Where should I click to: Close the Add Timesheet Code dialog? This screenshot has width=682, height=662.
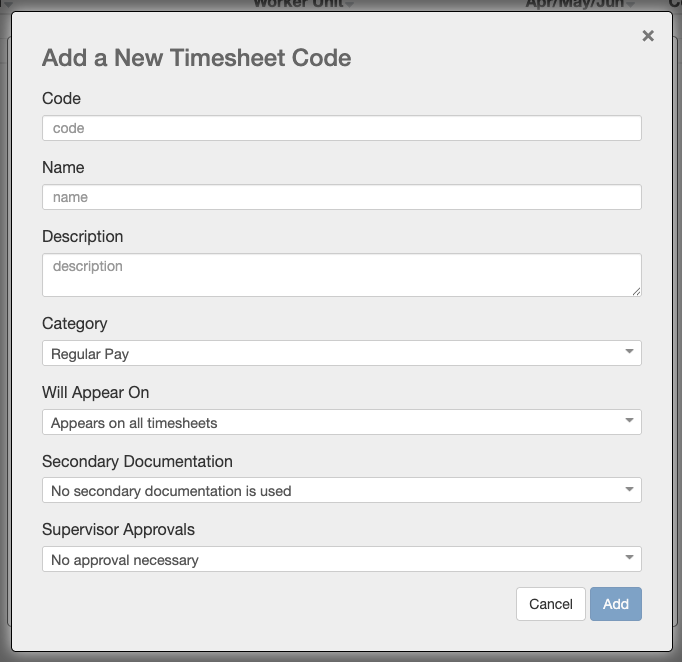tap(648, 36)
